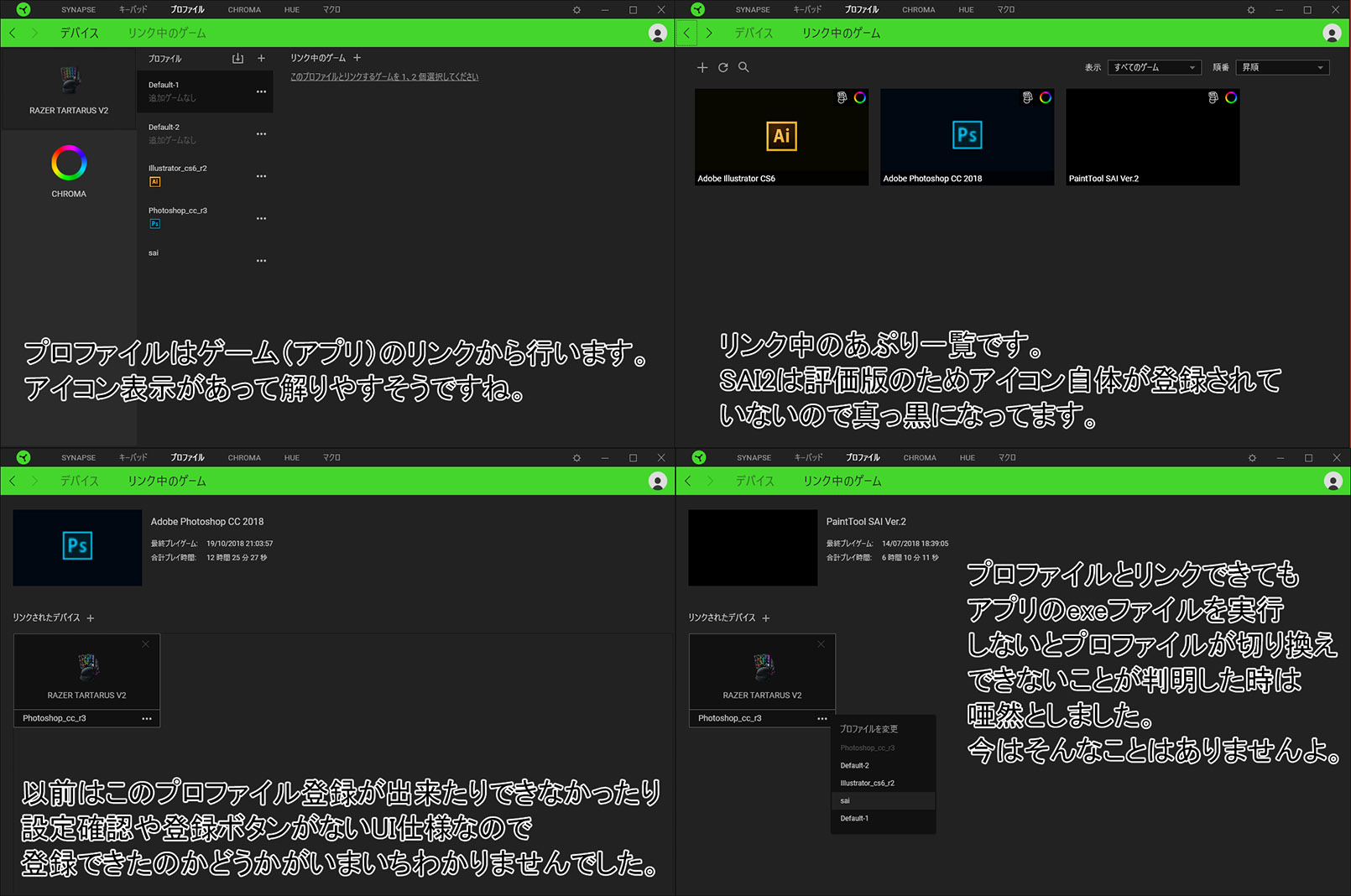Select the sai profile row in the profile list
The height and width of the screenshot is (896, 1351).
click(x=205, y=260)
